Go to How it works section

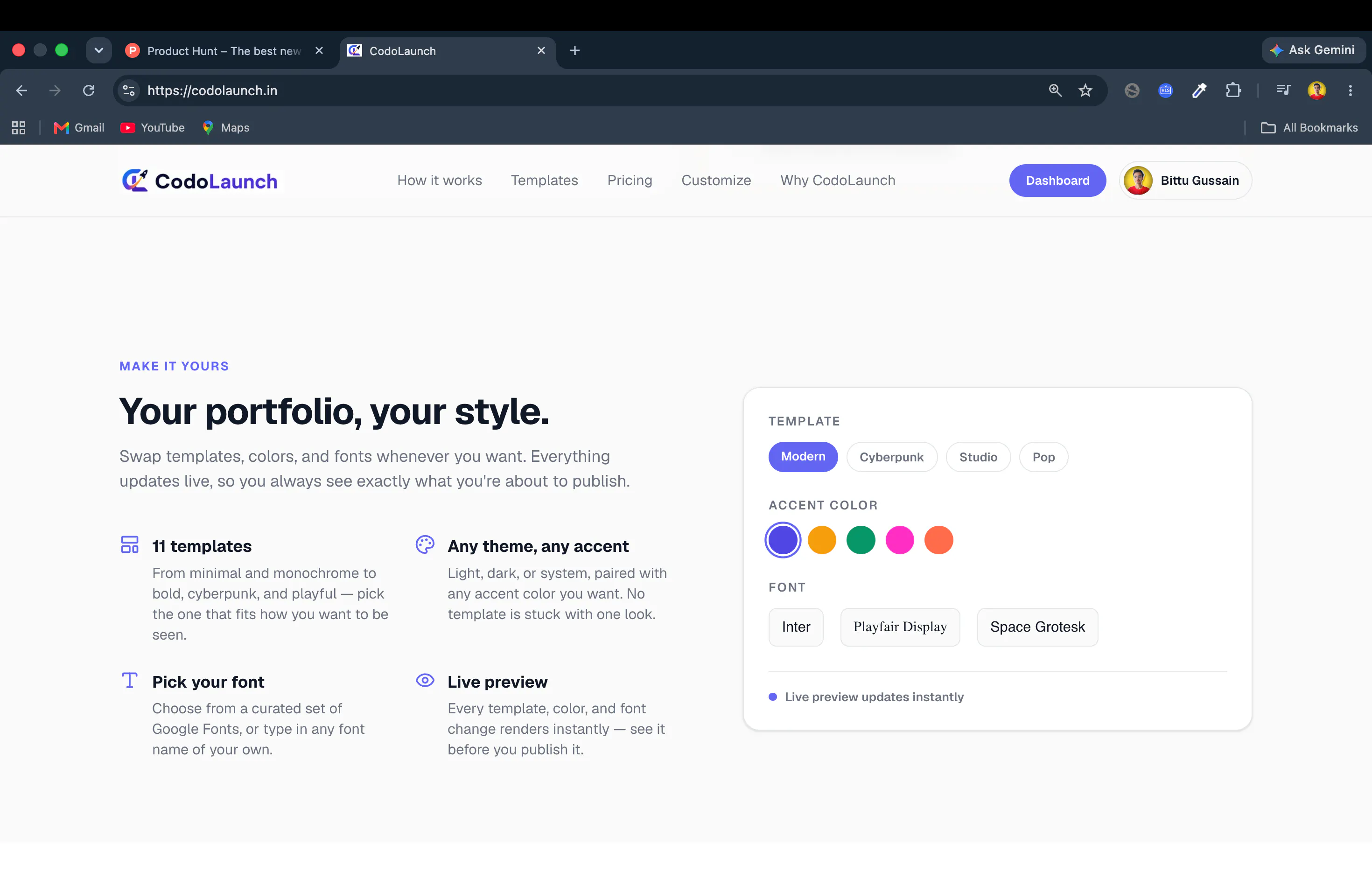tap(439, 181)
